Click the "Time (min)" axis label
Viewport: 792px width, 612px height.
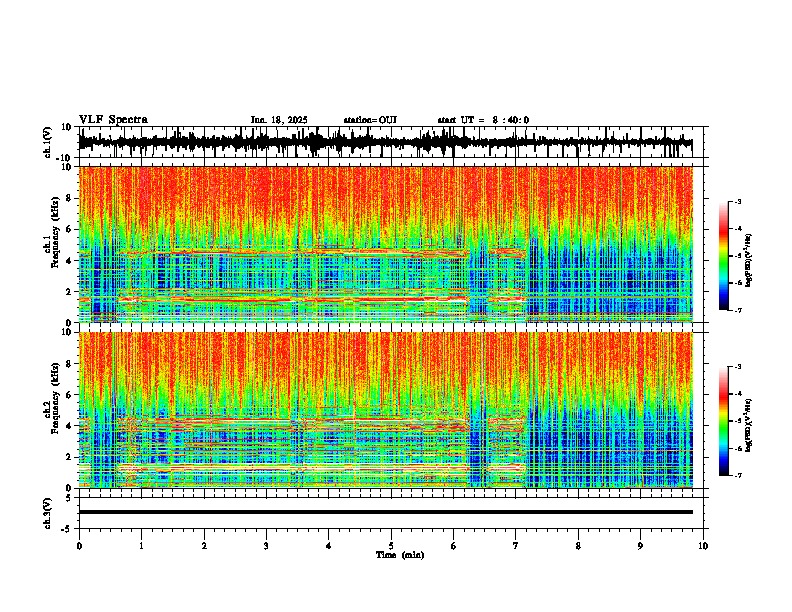click(x=400, y=555)
